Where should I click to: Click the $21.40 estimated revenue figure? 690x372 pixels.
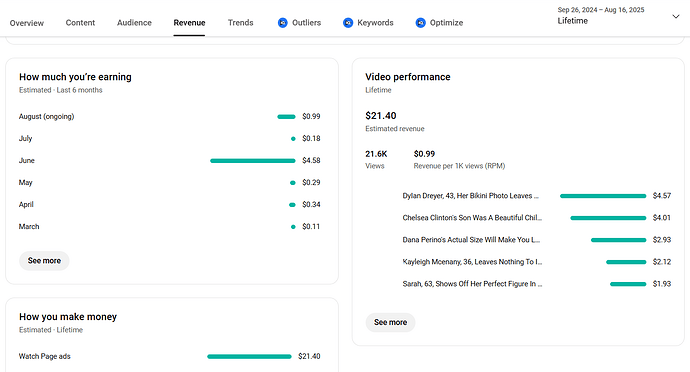[x=381, y=116]
